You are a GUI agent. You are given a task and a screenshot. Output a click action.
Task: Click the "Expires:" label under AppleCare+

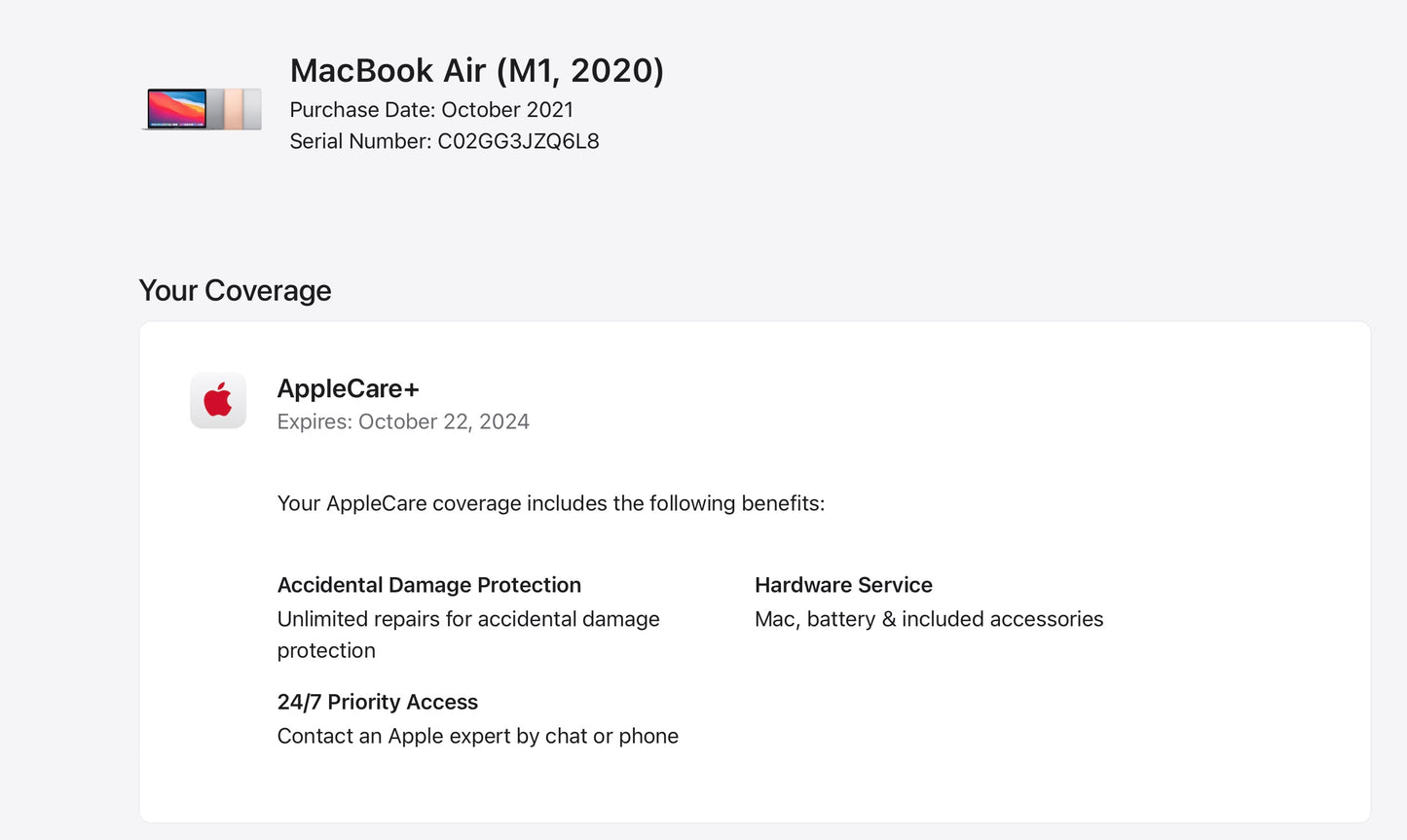coord(315,421)
